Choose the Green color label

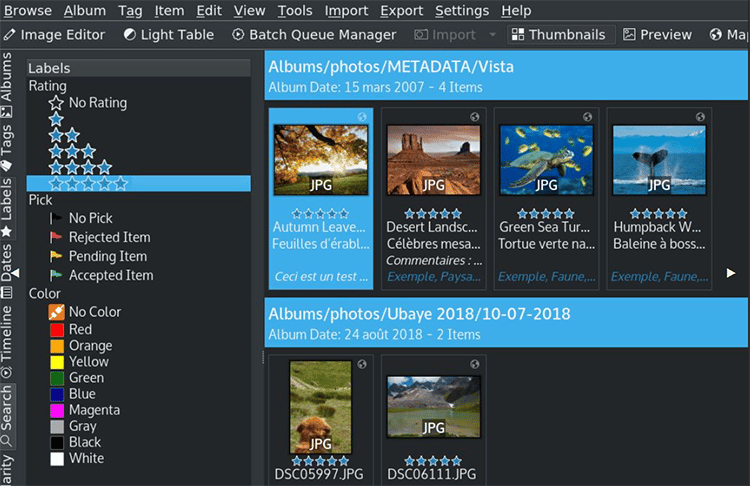(x=77, y=378)
